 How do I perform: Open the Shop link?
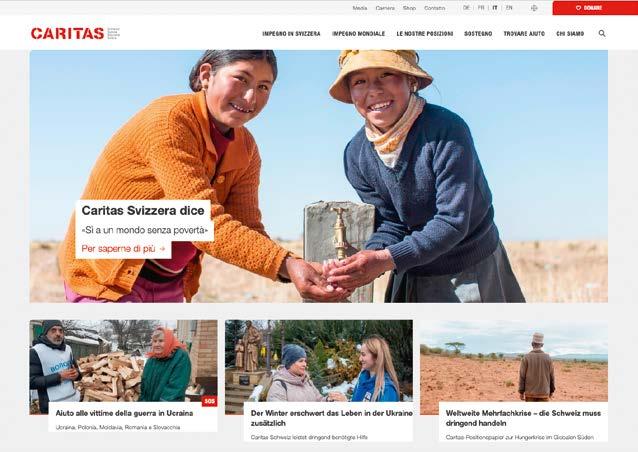tap(409, 8)
